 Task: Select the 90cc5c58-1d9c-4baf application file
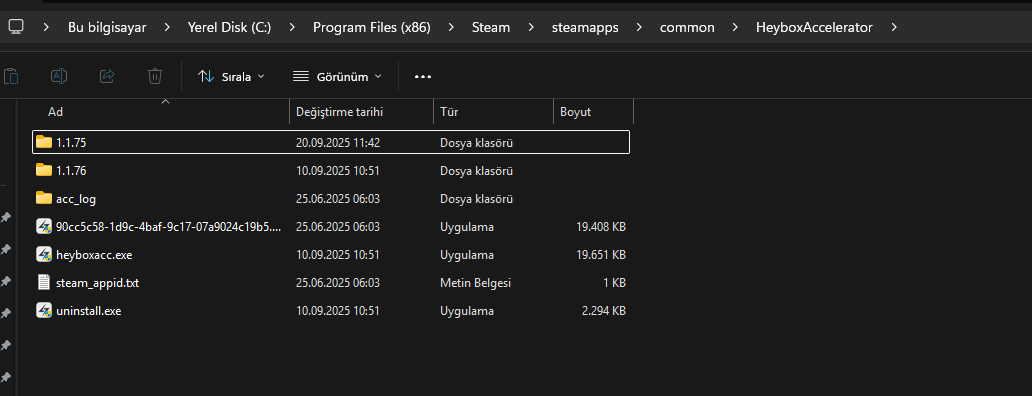pos(331,227)
